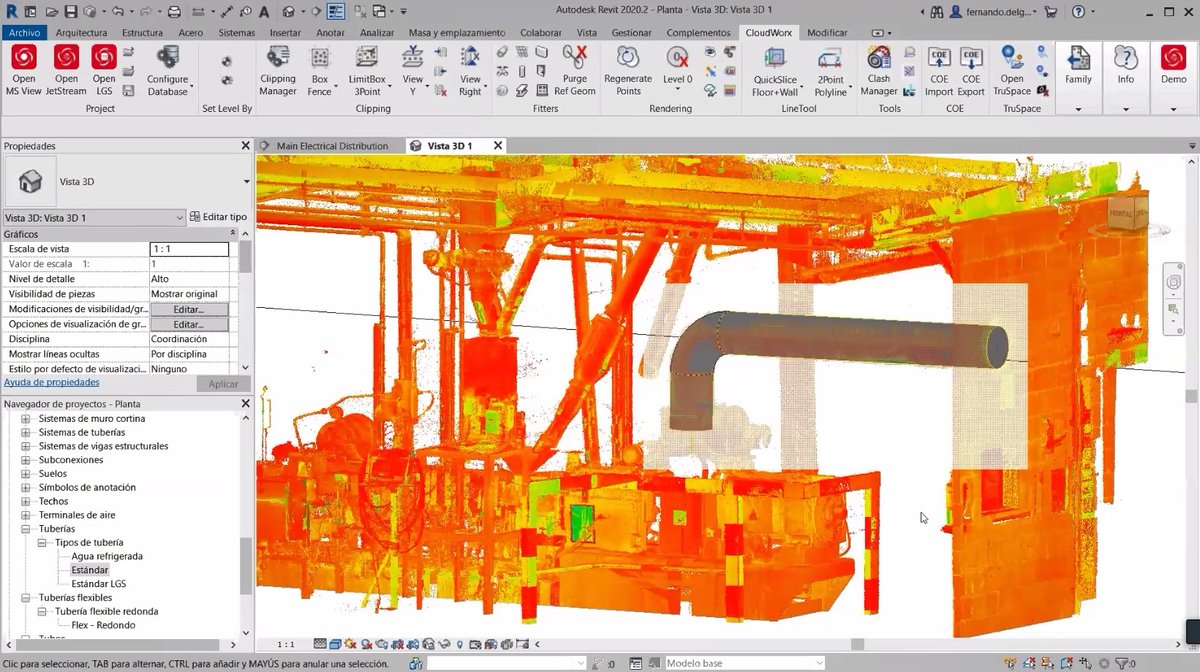Launch Open TruSpace tool
1200x672 pixels.
coord(1012,70)
